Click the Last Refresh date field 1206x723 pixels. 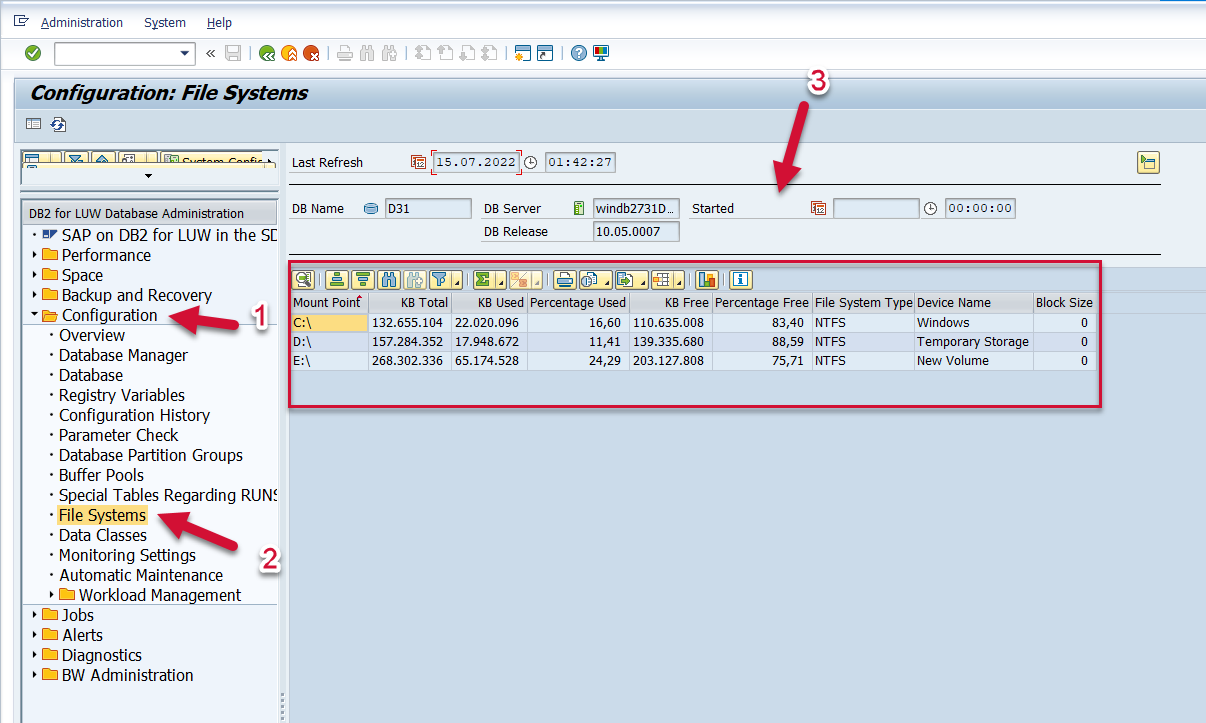(x=476, y=162)
